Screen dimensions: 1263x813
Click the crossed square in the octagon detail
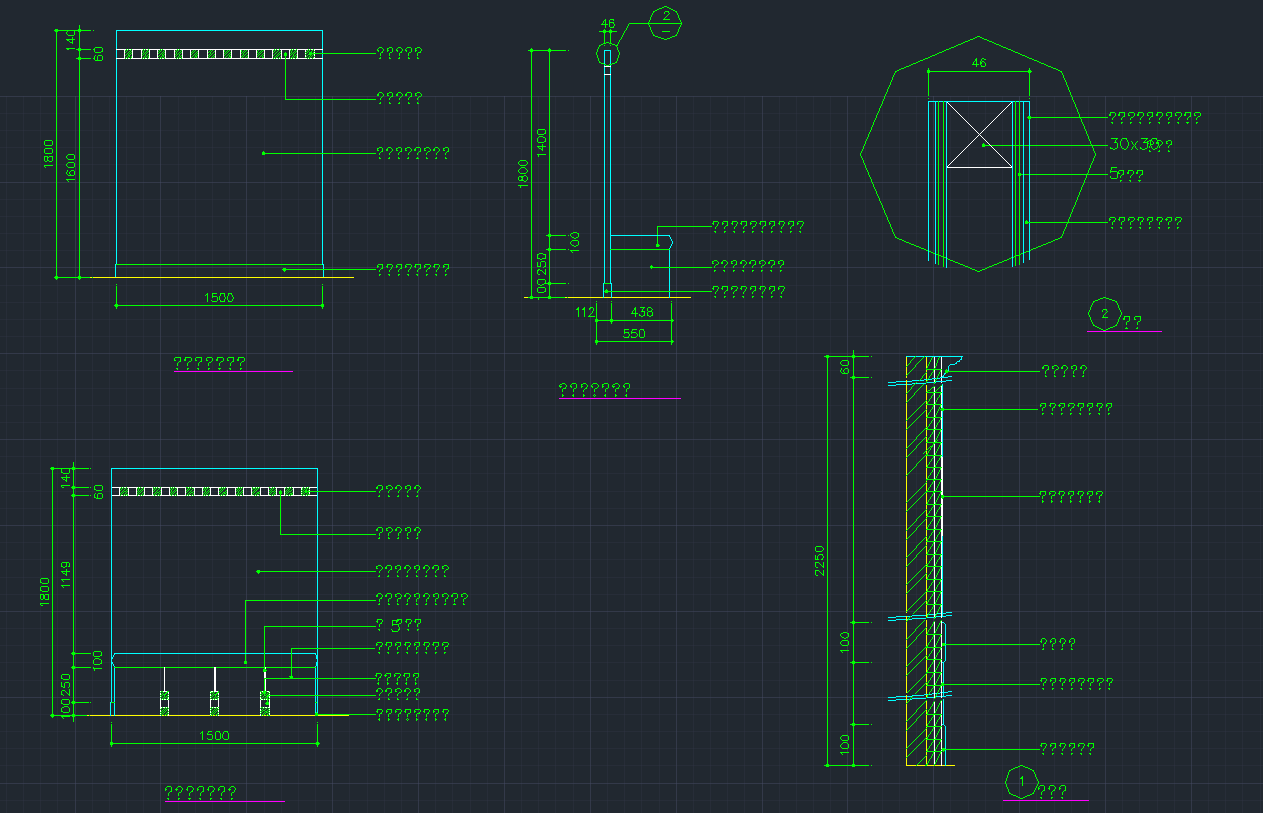(981, 134)
